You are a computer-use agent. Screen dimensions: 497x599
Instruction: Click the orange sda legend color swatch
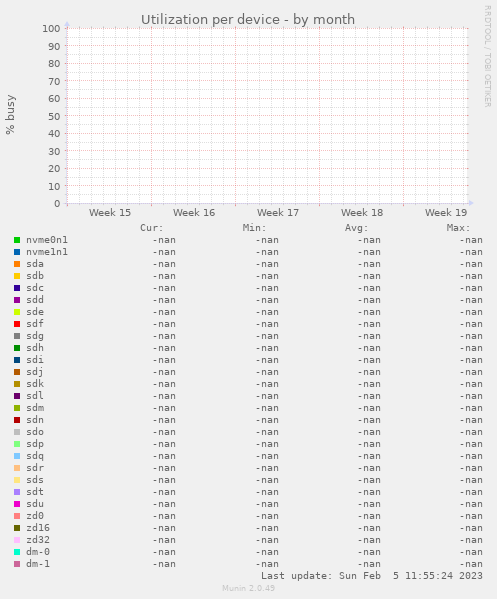pos(17,264)
